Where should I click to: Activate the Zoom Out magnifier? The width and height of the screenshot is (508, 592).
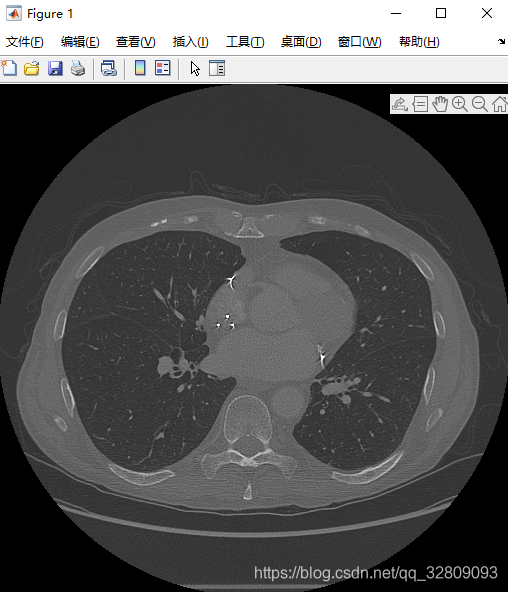[480, 104]
